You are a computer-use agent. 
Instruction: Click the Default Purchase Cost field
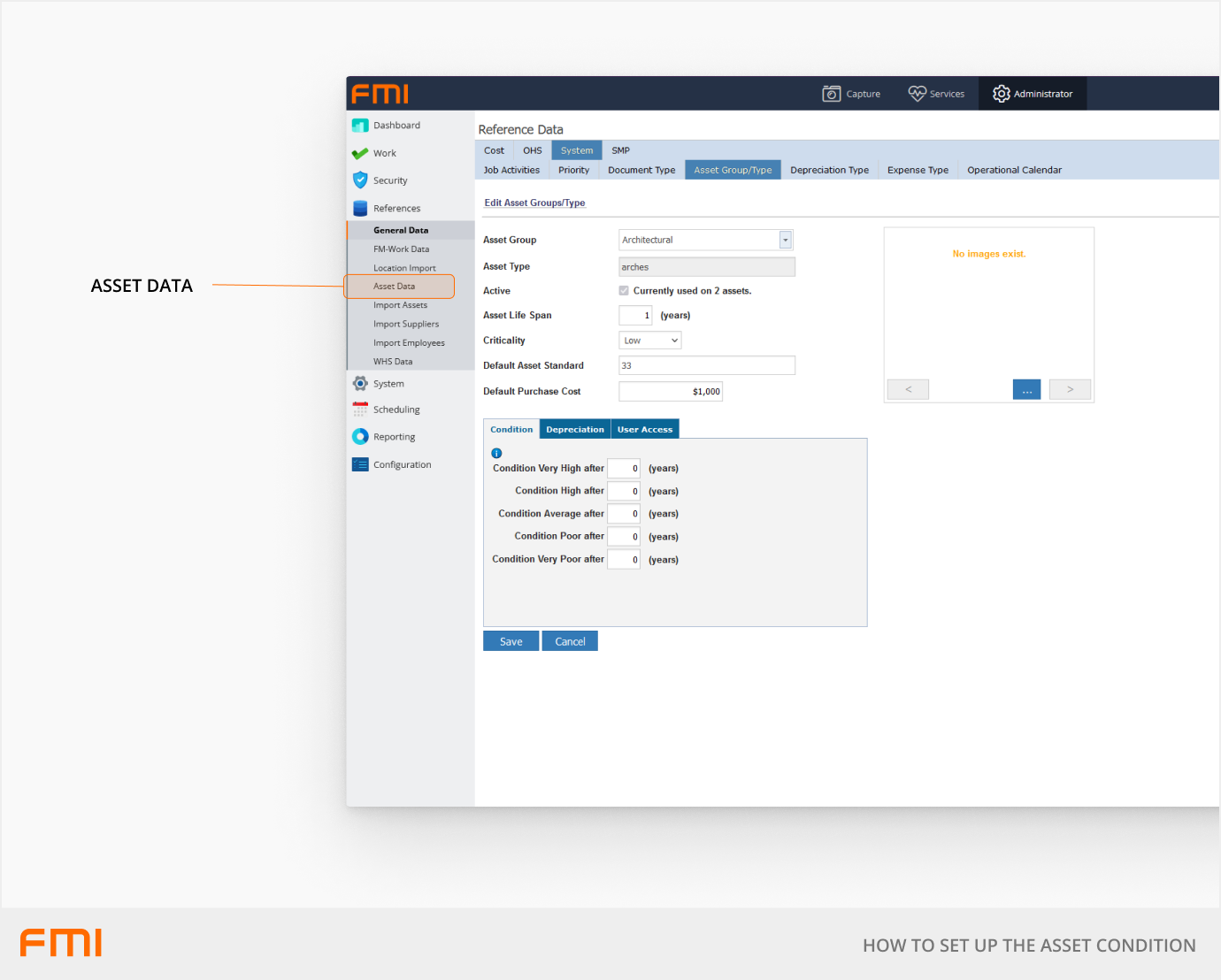(x=671, y=392)
